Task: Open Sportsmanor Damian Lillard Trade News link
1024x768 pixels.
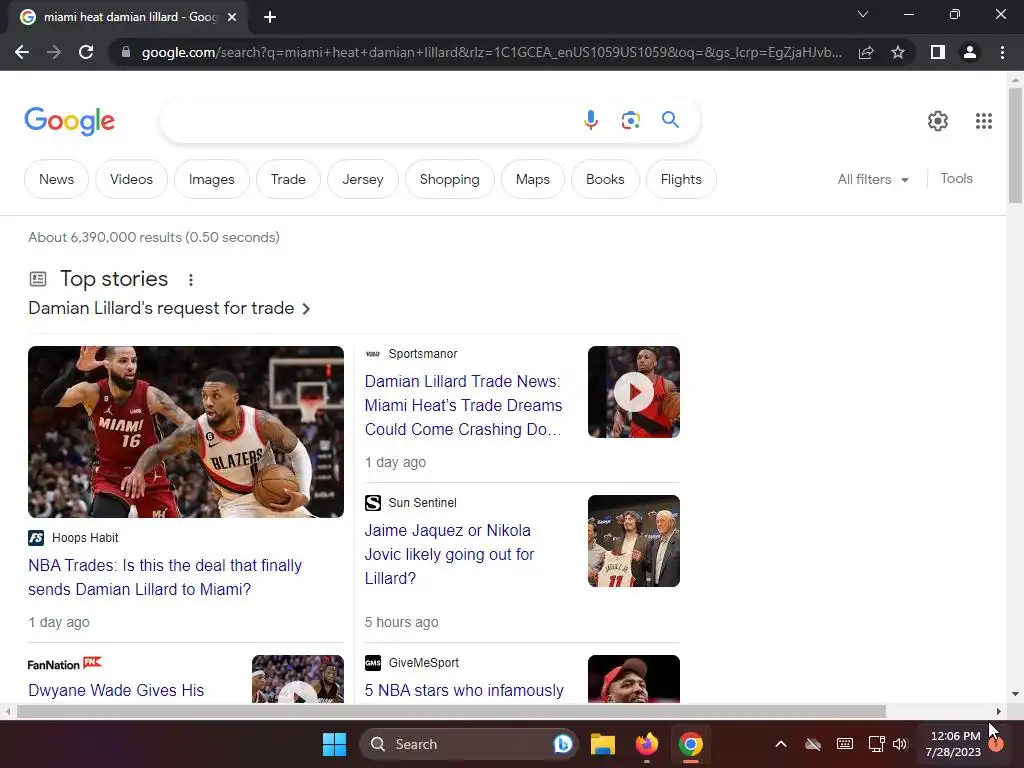Action: [x=463, y=405]
